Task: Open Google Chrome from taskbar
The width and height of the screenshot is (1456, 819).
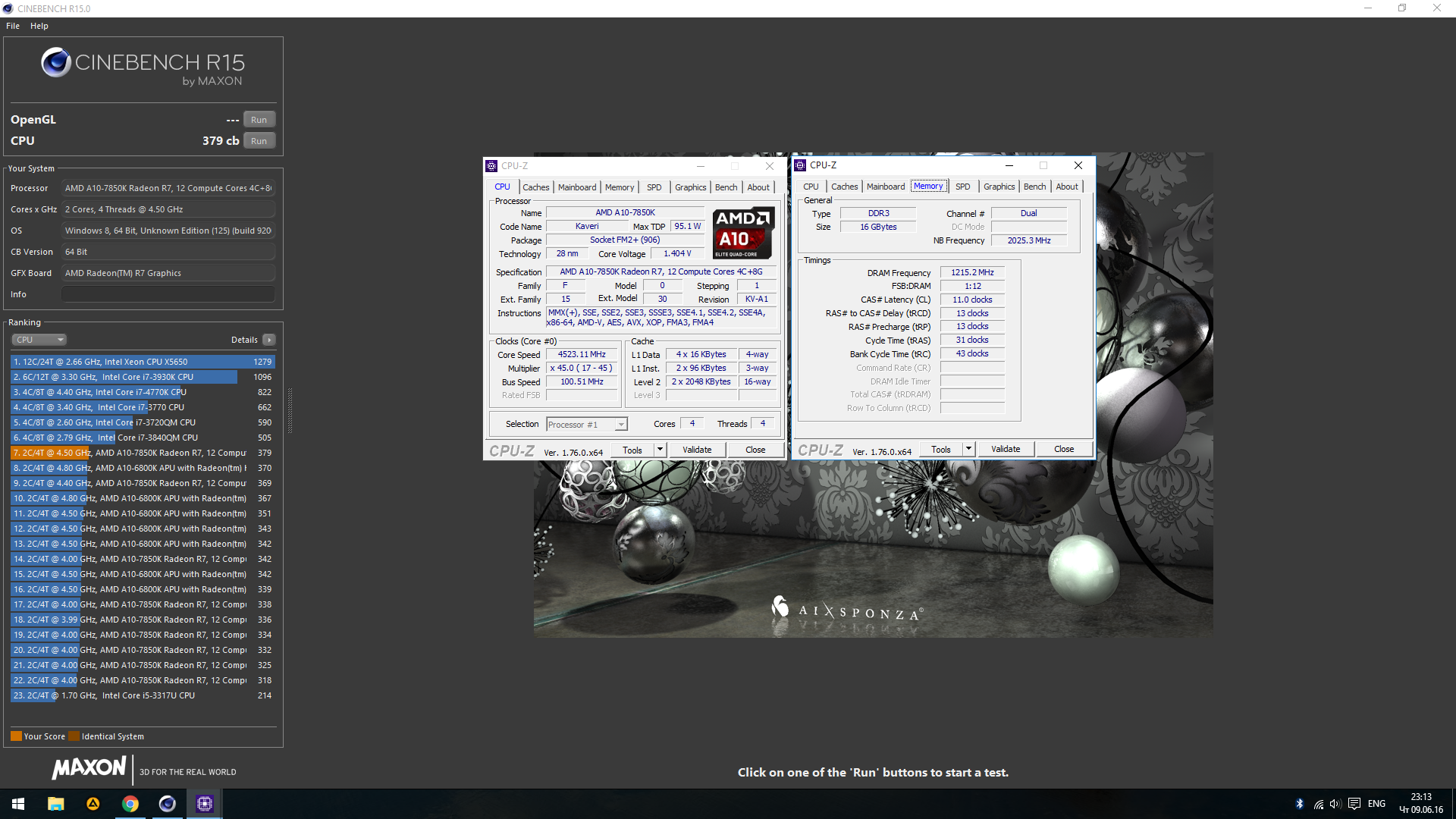Action: point(130,804)
